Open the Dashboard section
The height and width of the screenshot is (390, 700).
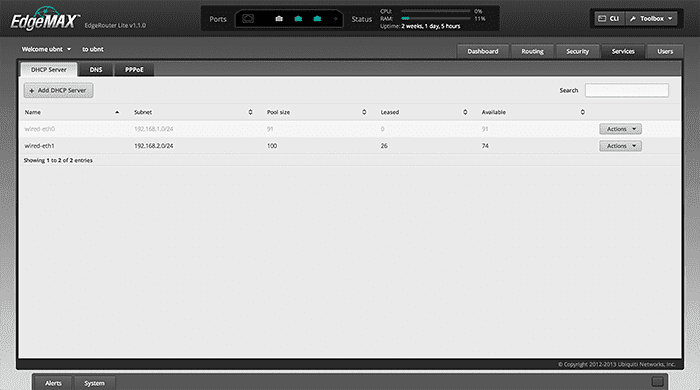483,51
